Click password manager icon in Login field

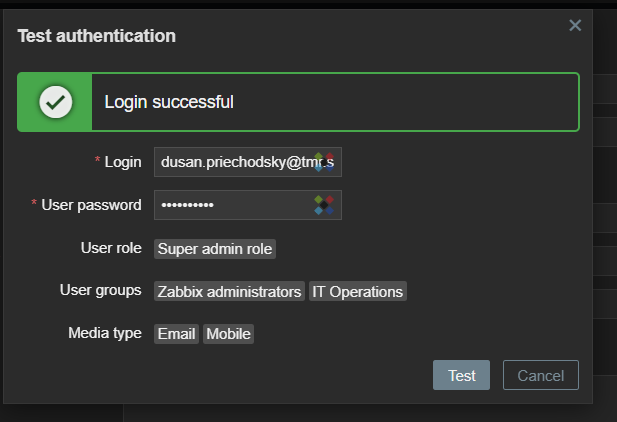[324, 162]
